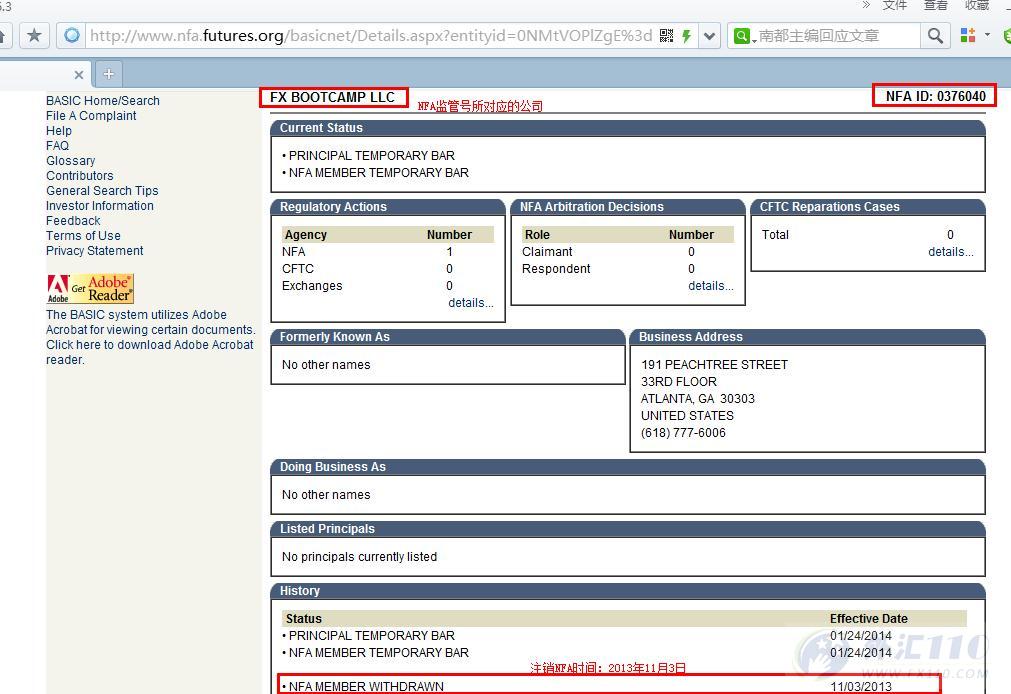Open the address bar history dropdown arrow
Image resolution: width=1011 pixels, height=694 pixels.
[x=709, y=35]
